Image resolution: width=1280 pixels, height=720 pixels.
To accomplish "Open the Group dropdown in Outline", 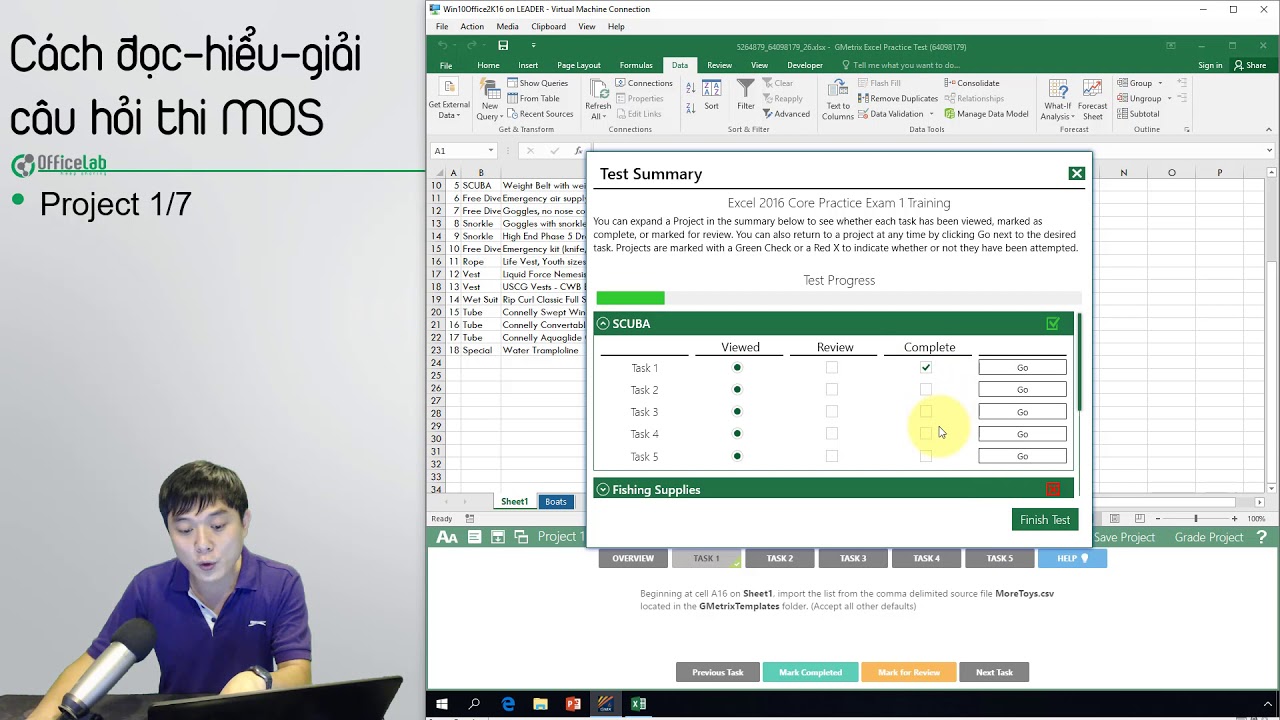I will (x=1161, y=83).
